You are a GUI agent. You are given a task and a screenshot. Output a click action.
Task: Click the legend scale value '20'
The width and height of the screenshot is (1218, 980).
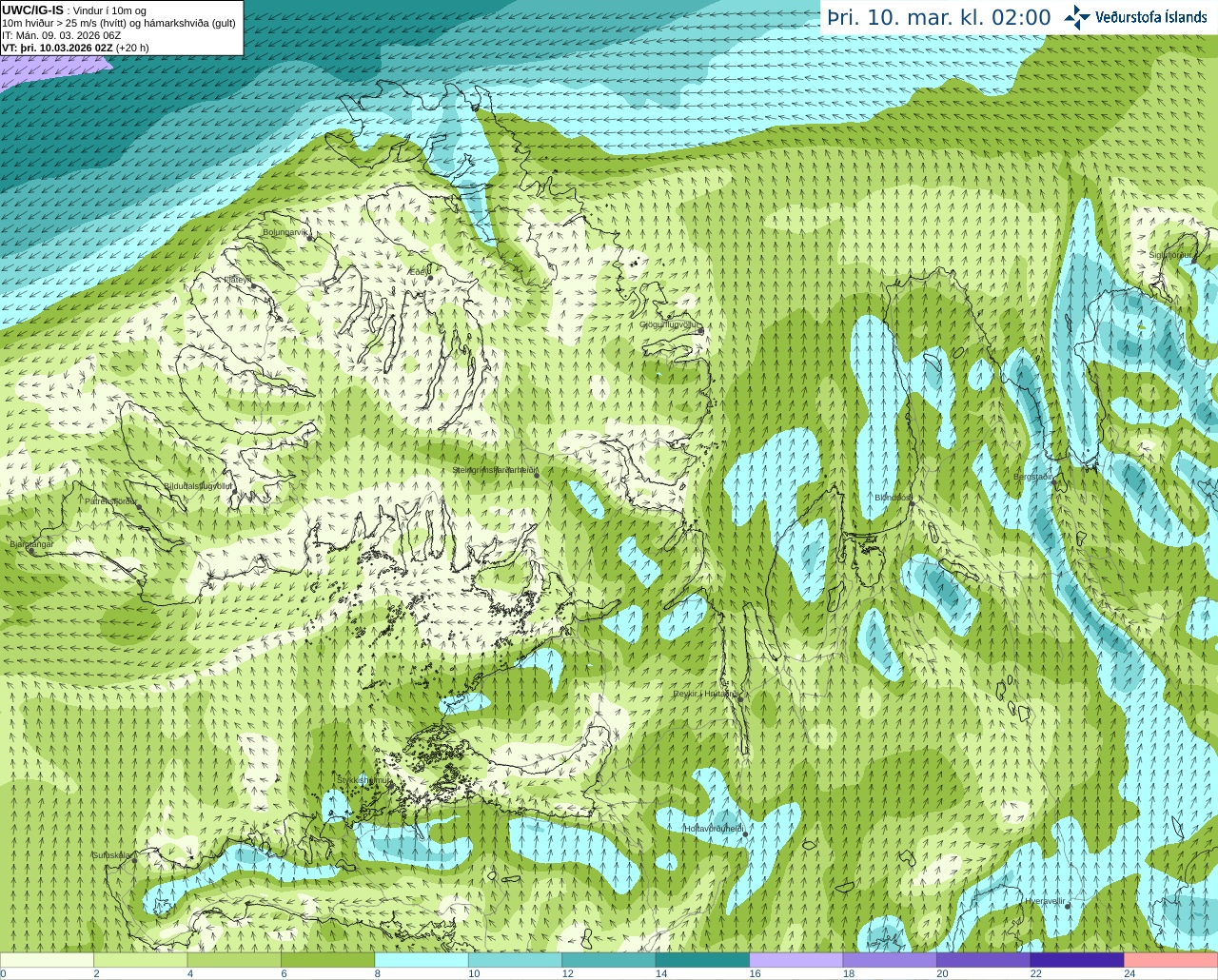pos(942,973)
